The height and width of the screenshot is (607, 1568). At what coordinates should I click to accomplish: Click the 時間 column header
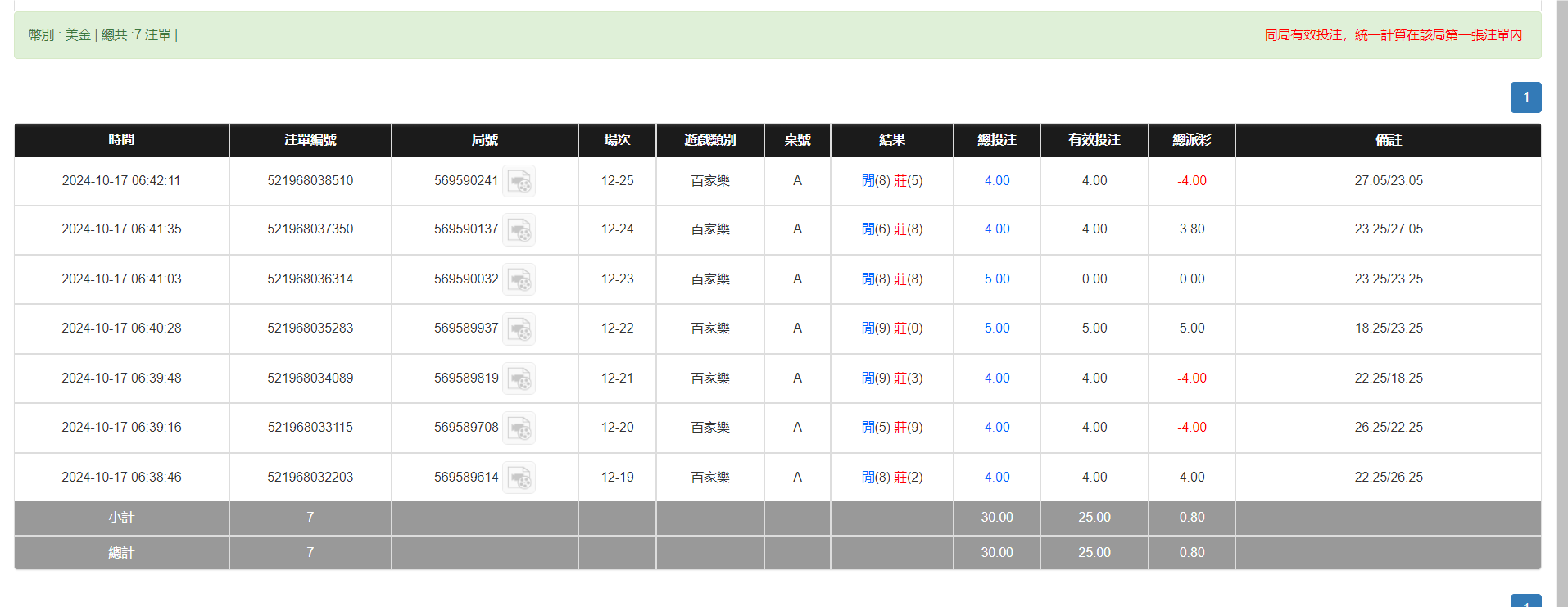[121, 140]
